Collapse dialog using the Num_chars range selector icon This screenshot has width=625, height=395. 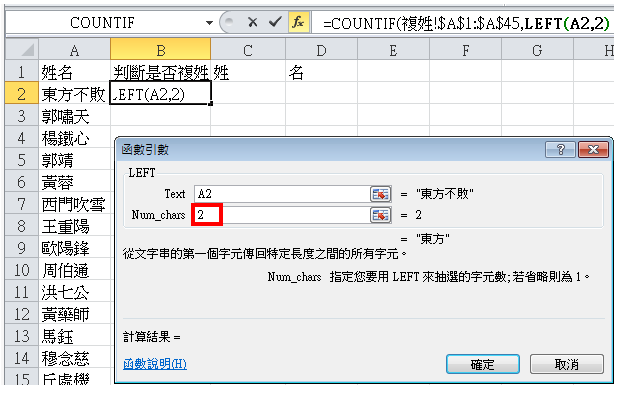click(380, 215)
